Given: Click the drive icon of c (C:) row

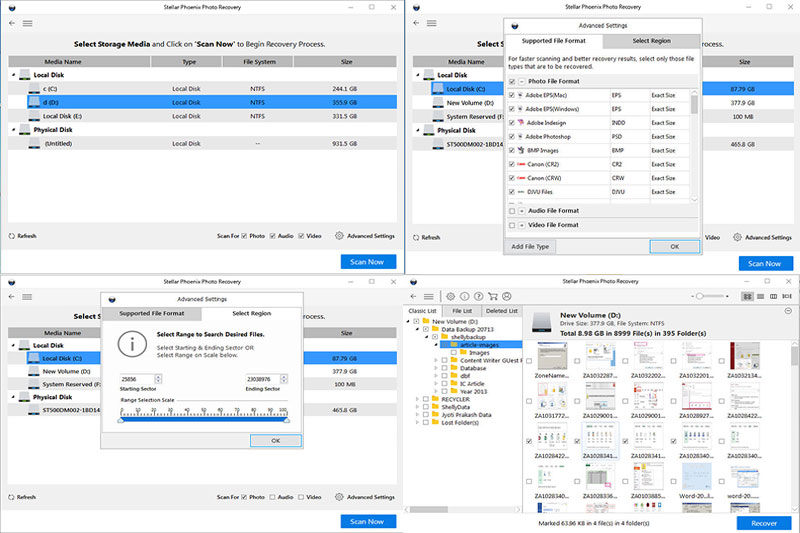Looking at the screenshot, I should tap(34, 89).
